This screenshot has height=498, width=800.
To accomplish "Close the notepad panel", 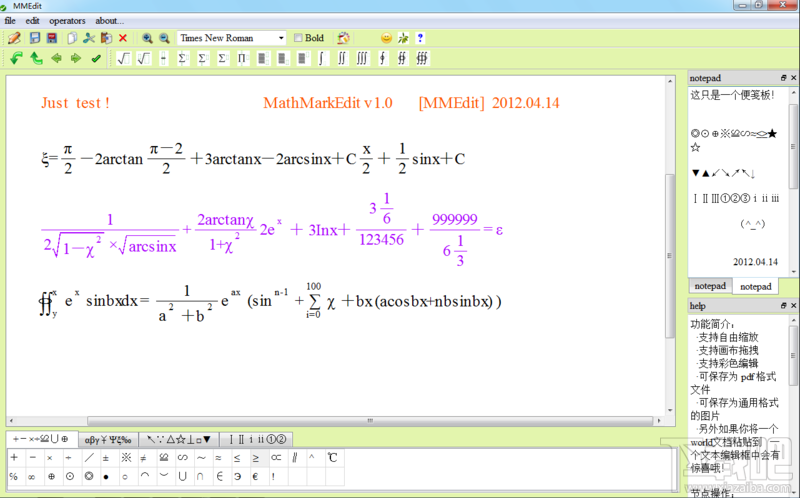I will 793,78.
